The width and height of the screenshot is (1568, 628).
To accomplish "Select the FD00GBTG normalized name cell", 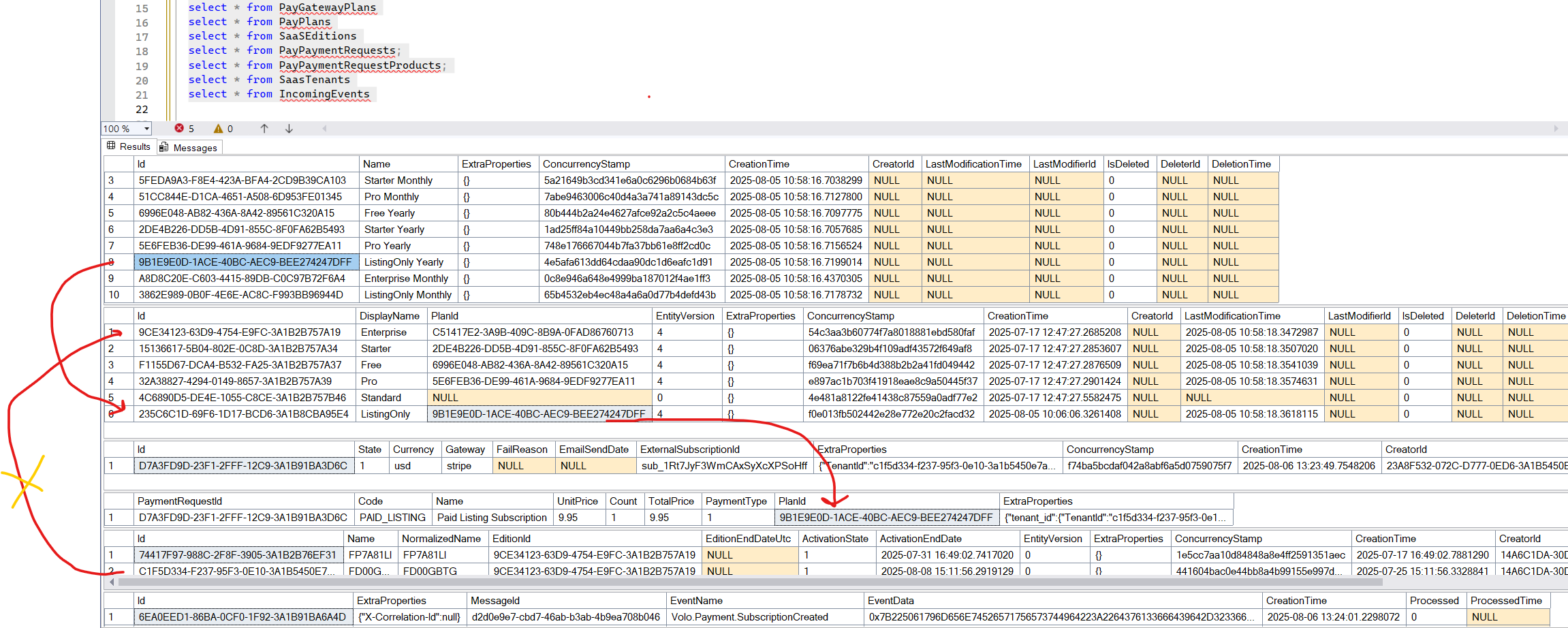I will [443, 571].
